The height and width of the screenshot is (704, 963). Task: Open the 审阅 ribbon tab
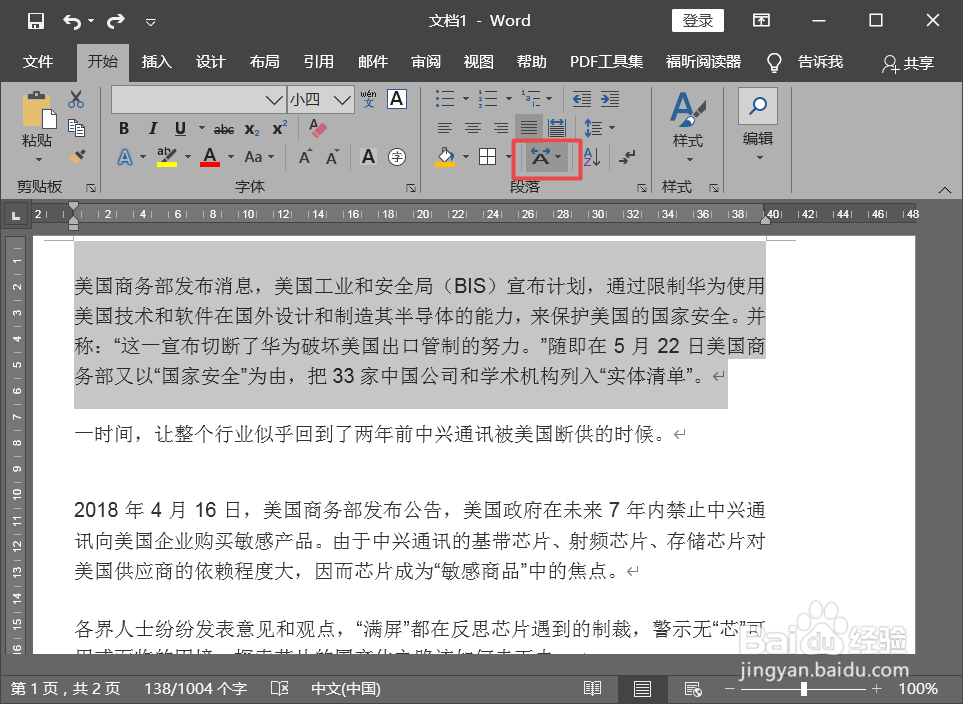425,61
